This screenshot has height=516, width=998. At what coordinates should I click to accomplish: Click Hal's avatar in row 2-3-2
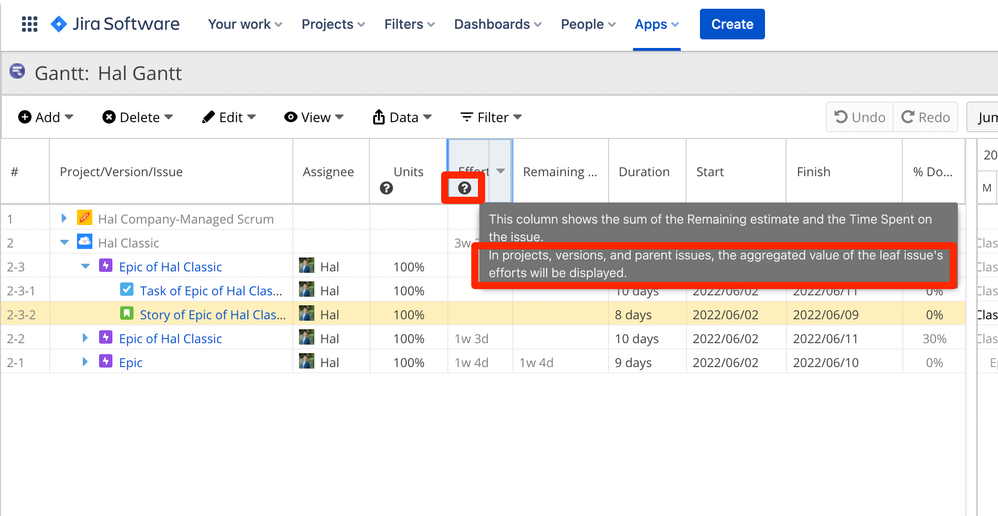[x=306, y=314]
